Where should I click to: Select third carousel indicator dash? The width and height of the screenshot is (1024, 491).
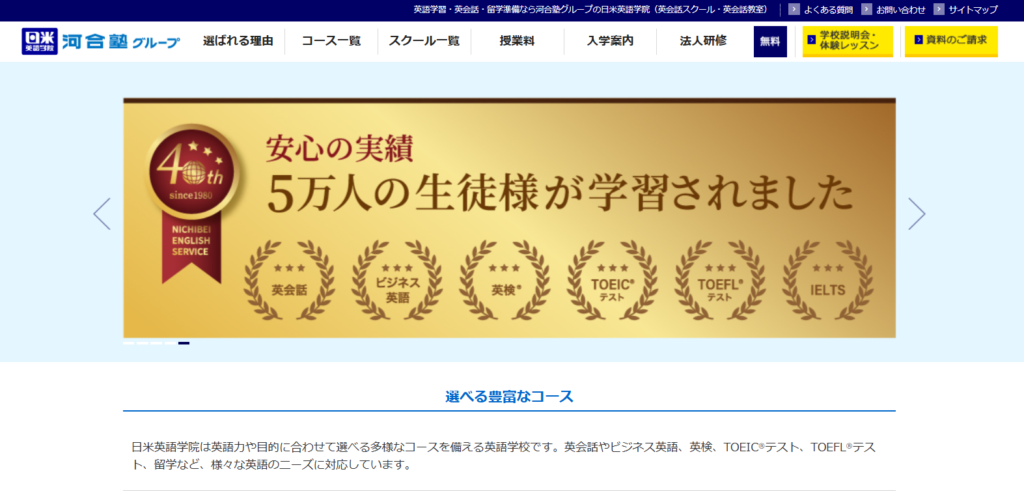(156, 343)
